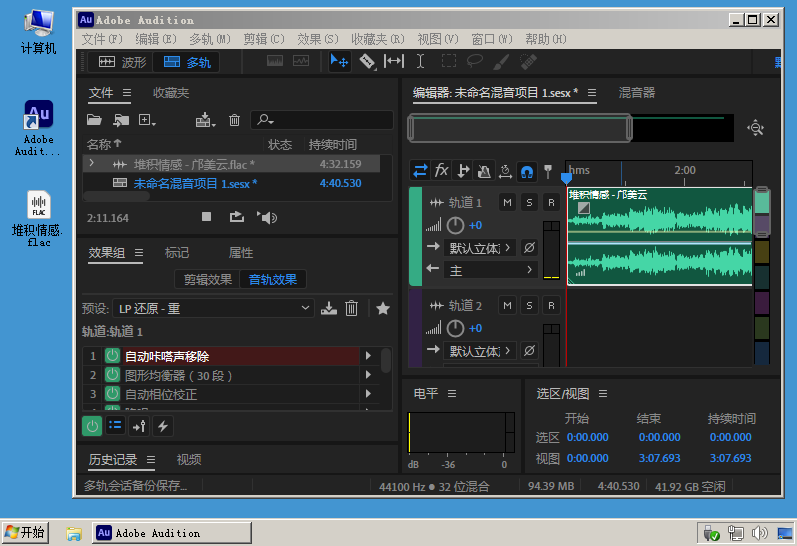Click the Import File icon
The height and width of the screenshot is (546, 797).
point(121,120)
